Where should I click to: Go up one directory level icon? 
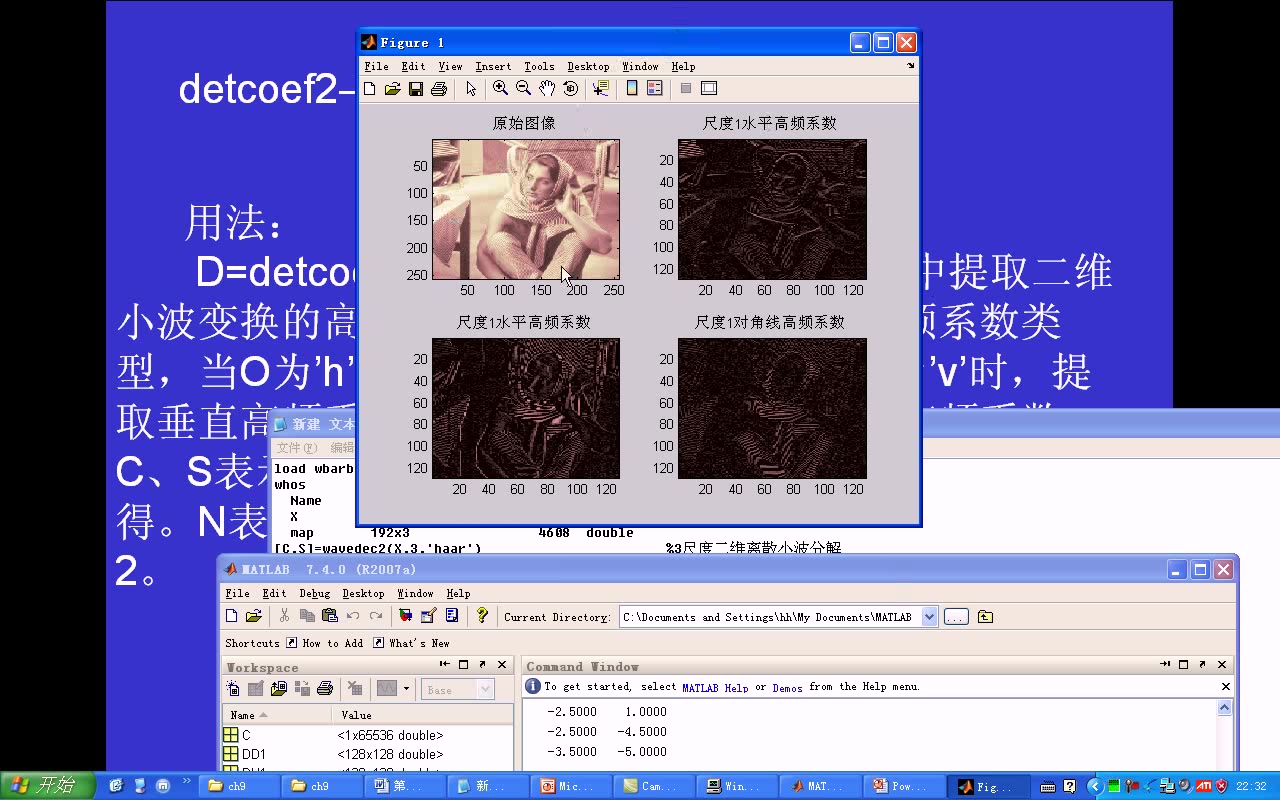click(x=985, y=617)
